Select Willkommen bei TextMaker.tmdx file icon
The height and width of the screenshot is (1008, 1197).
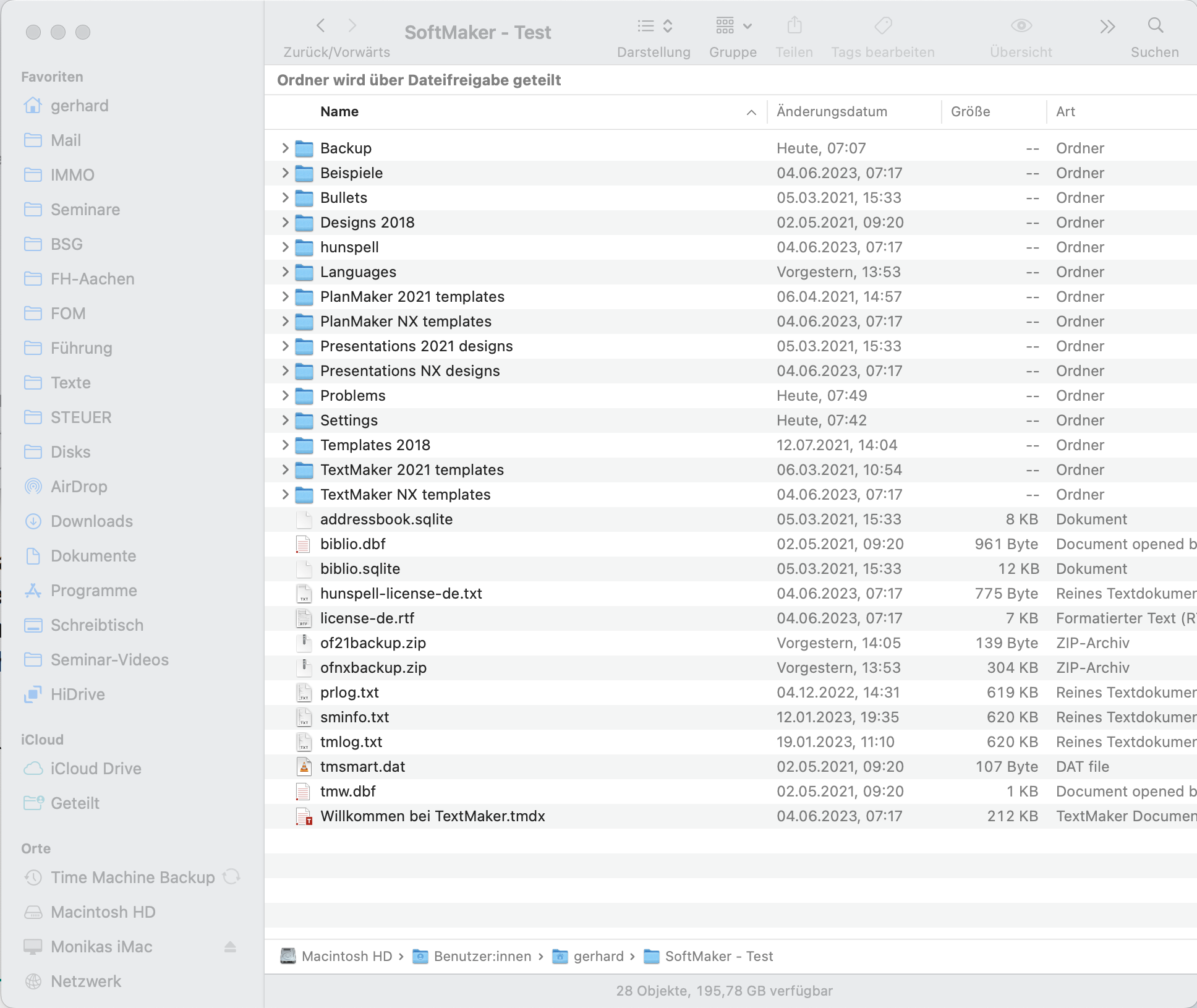304,816
